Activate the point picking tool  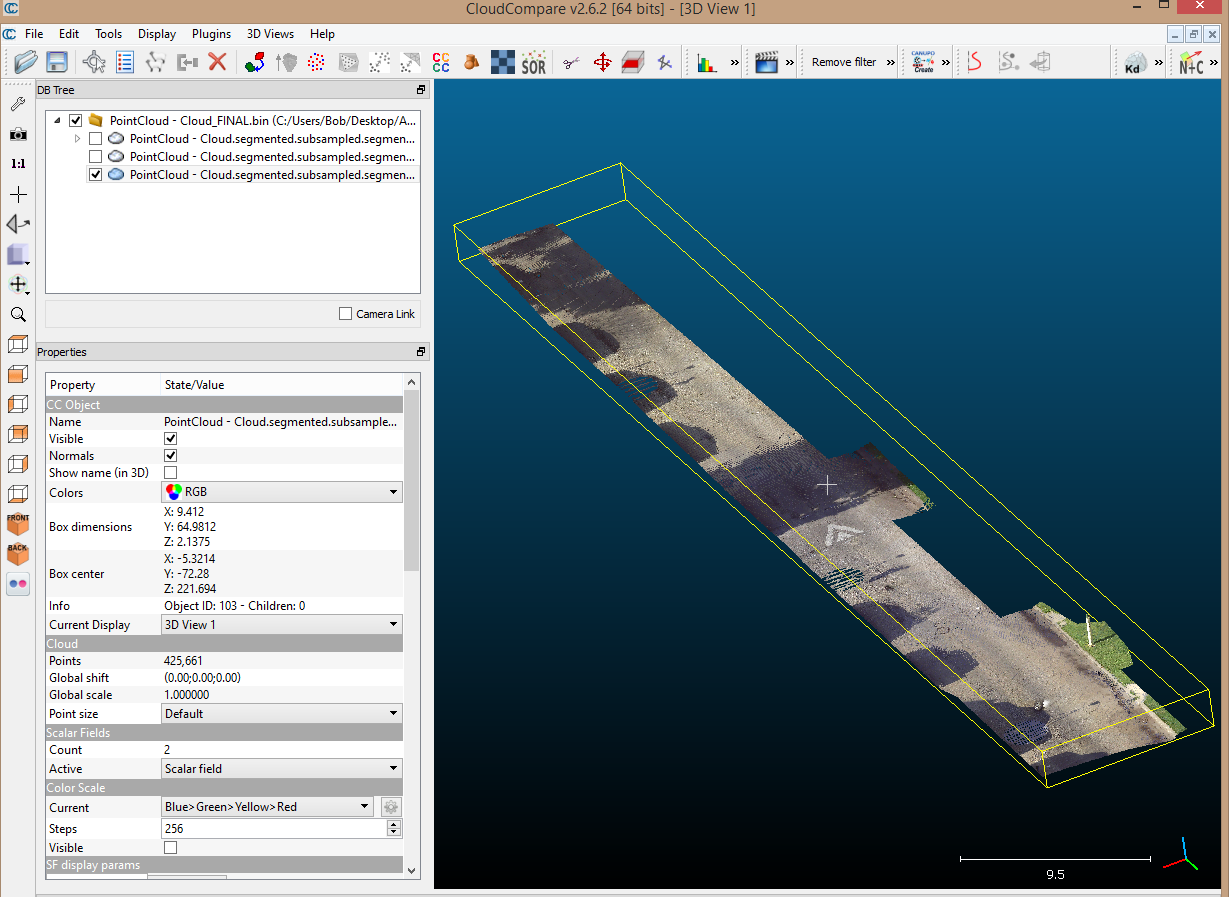coord(94,62)
